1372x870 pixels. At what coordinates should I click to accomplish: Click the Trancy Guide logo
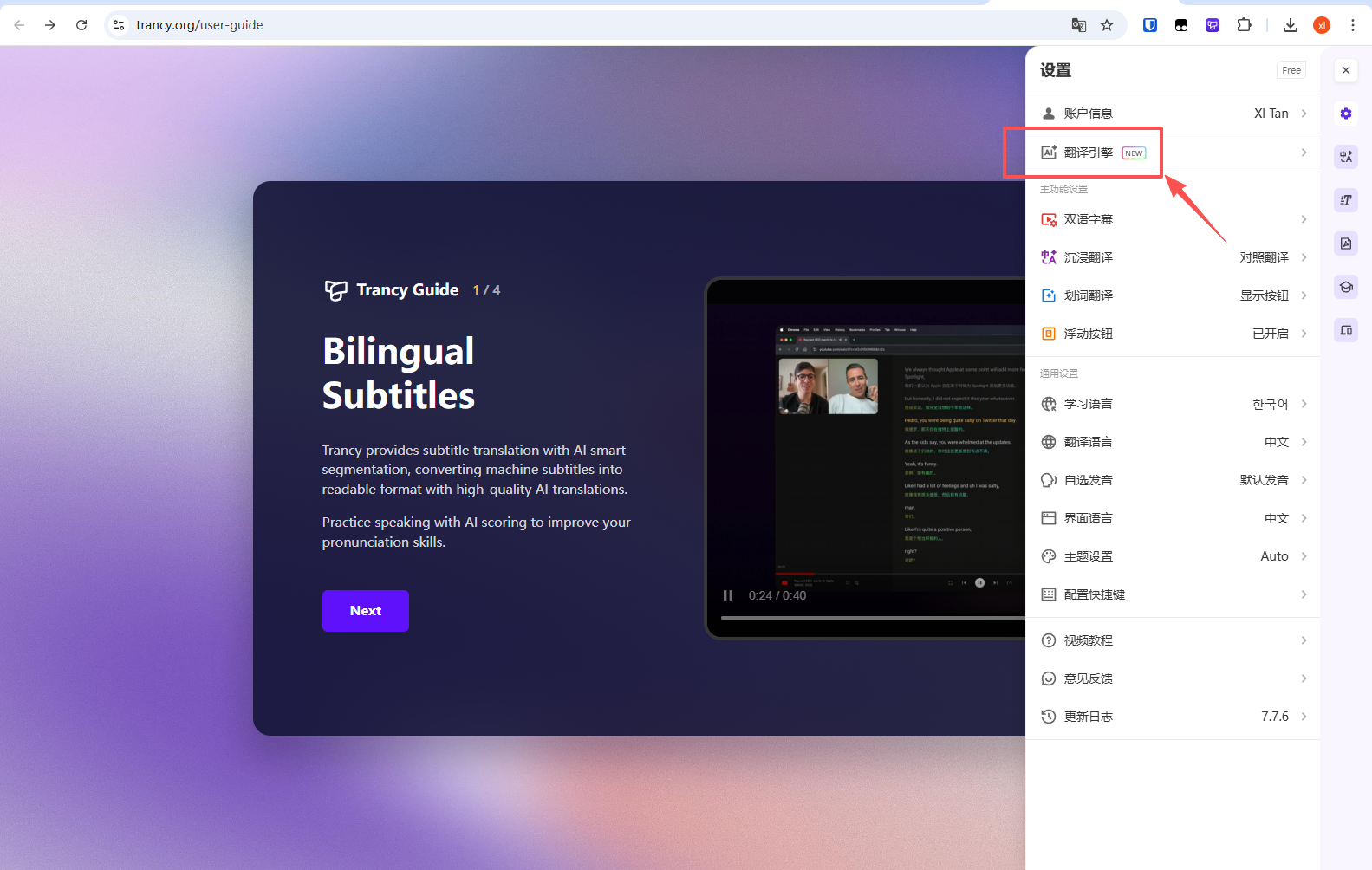click(335, 290)
